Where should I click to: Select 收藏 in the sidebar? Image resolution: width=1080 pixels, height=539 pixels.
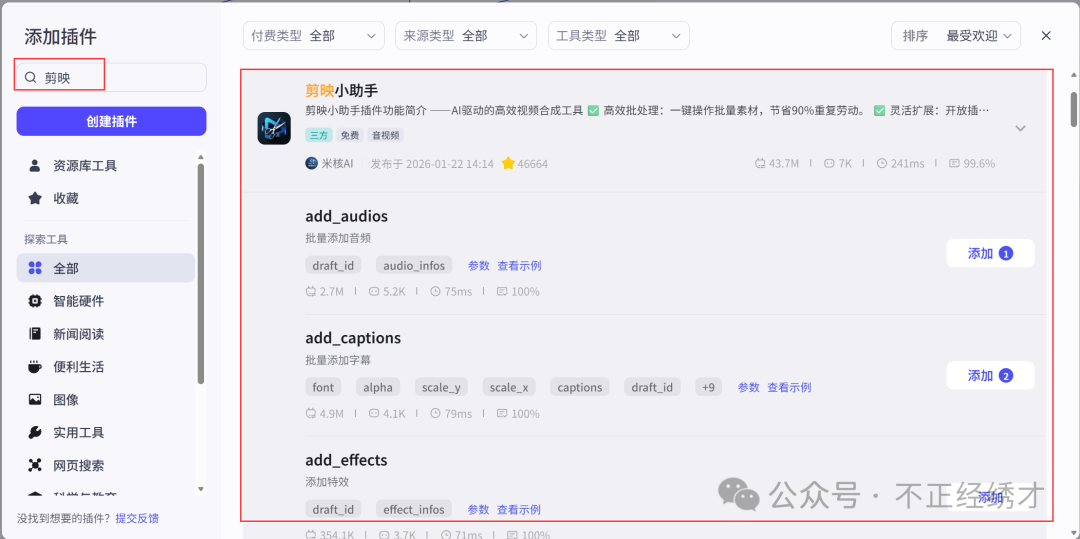[x=106, y=198]
